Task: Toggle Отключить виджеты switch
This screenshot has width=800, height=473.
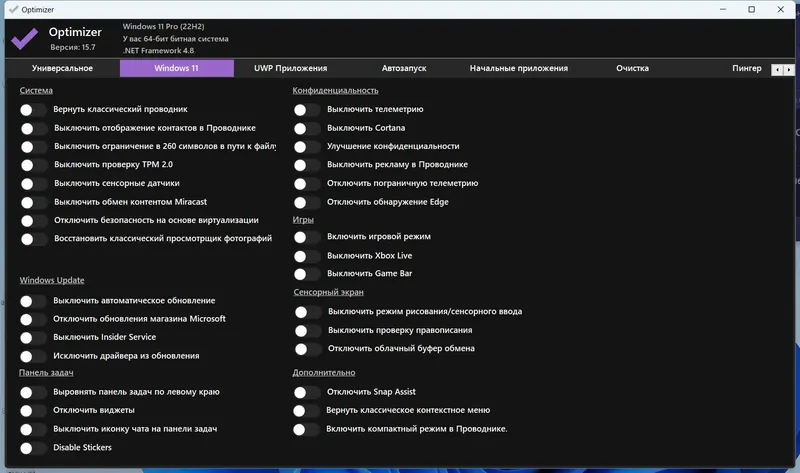Action: 33,411
